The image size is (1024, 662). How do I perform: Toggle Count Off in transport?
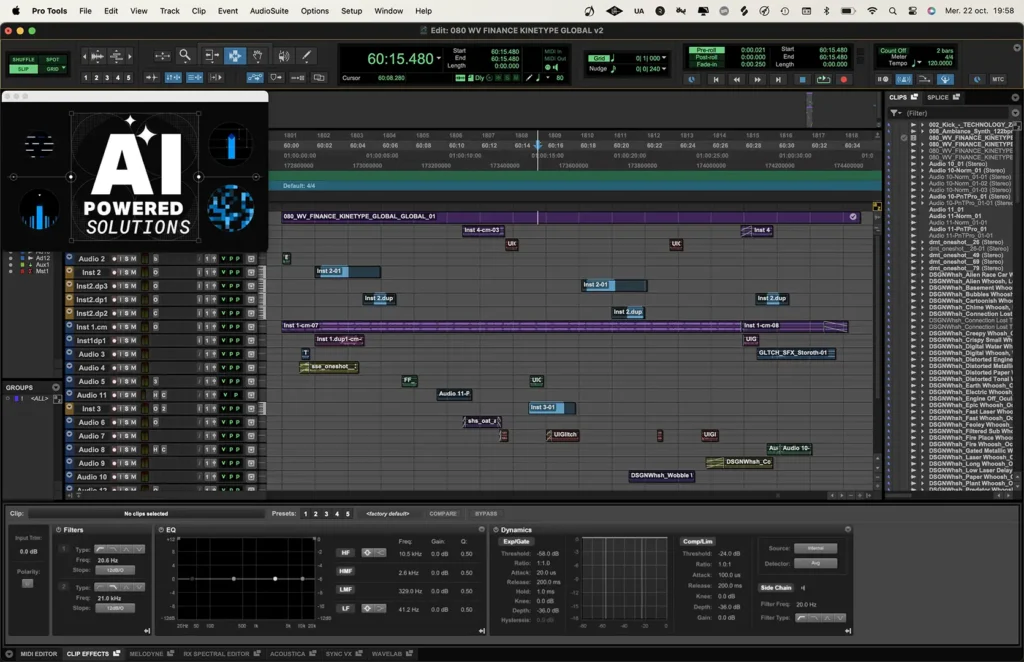point(893,49)
